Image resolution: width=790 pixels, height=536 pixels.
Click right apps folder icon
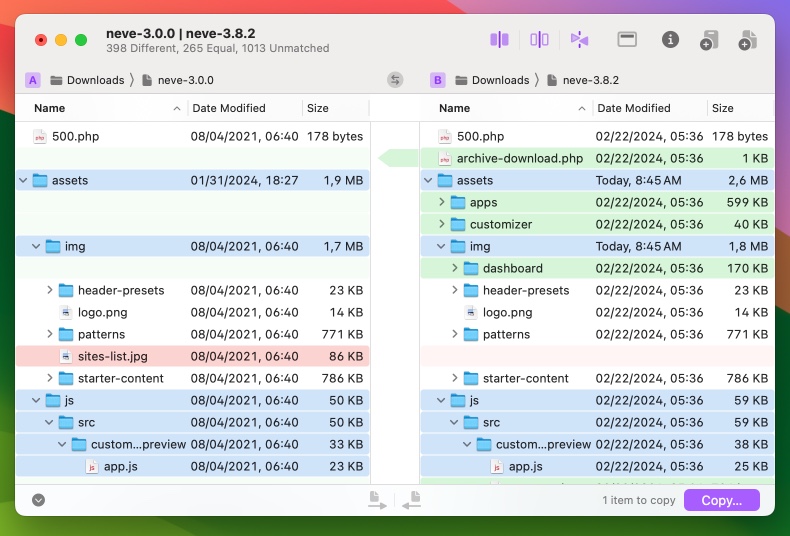[x=458, y=202]
